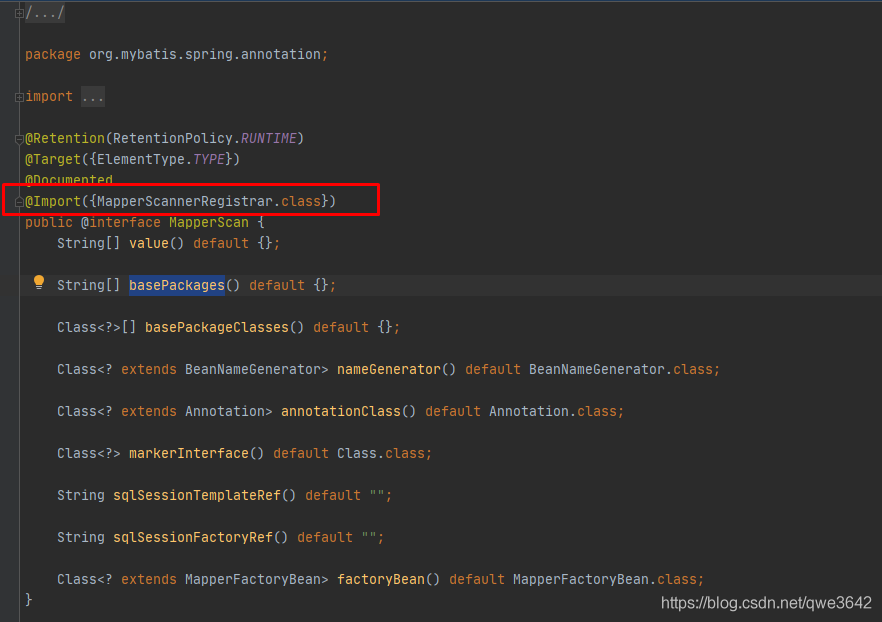882x622 pixels.
Task: Click the blog.csdn.net watermark URL
Action: [766, 603]
